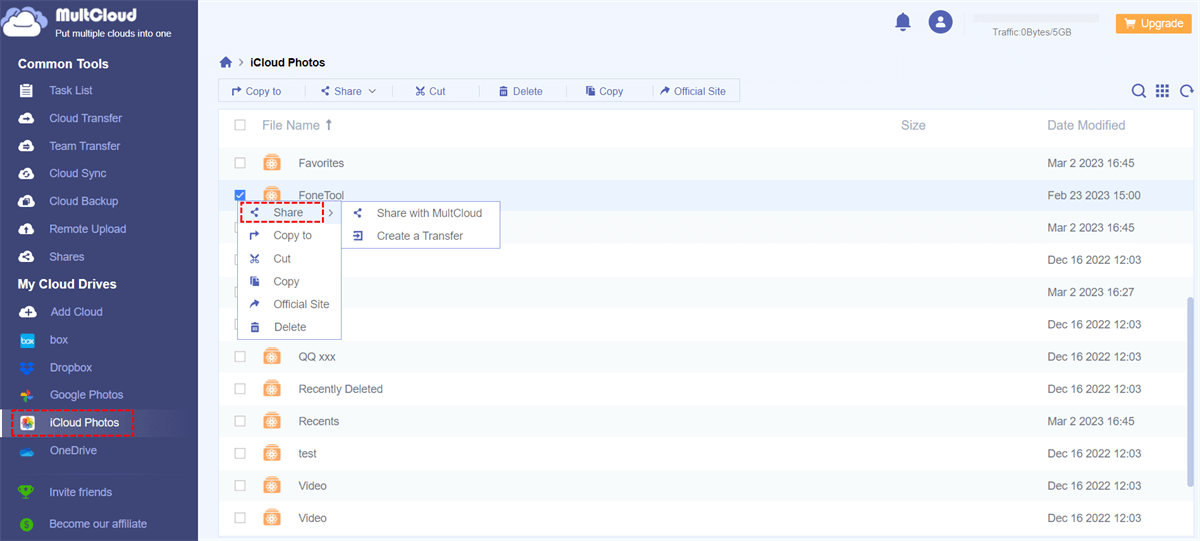The height and width of the screenshot is (541, 1200).
Task: Switch to grid view icon
Action: (1162, 91)
